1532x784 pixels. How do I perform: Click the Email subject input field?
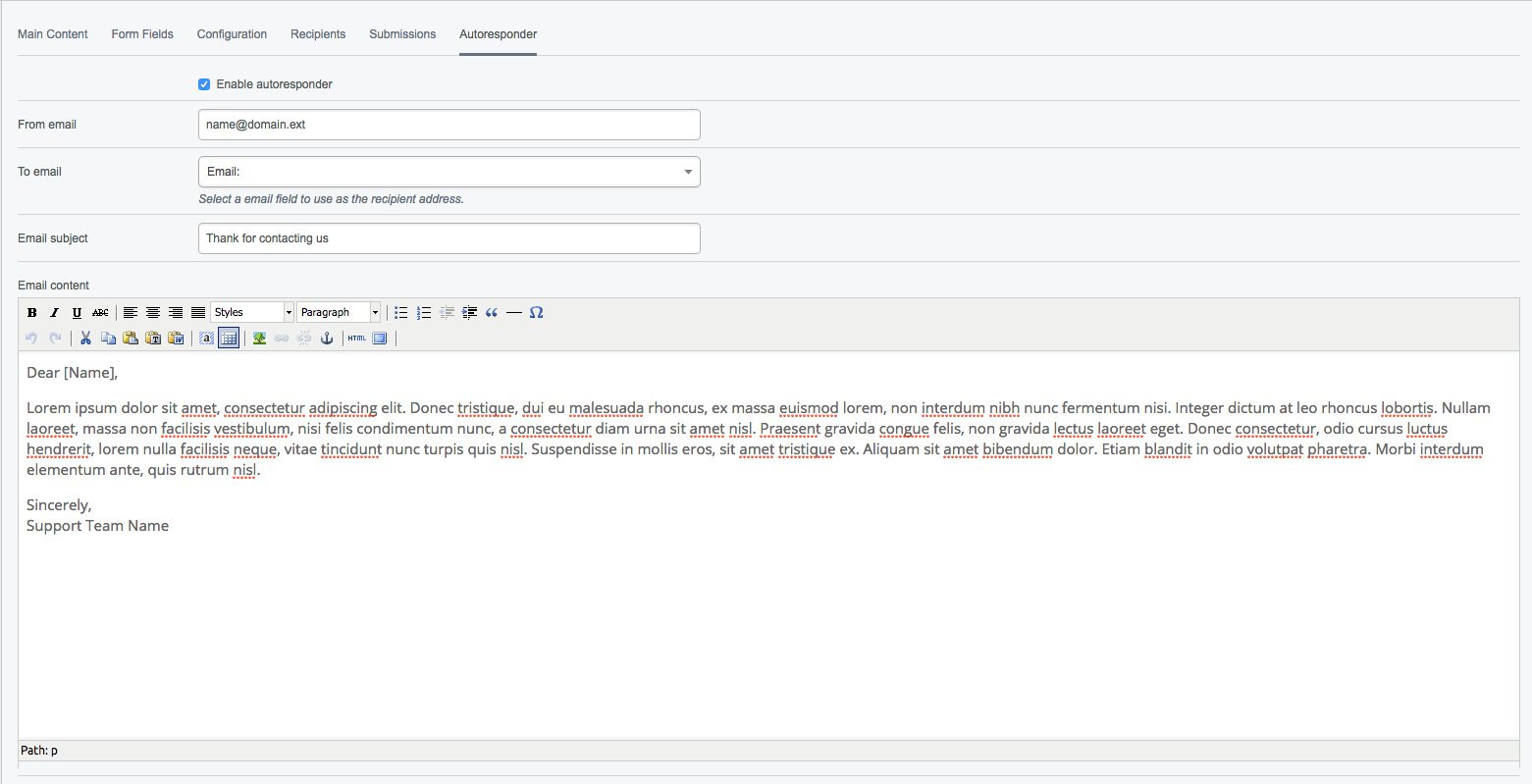pos(449,238)
